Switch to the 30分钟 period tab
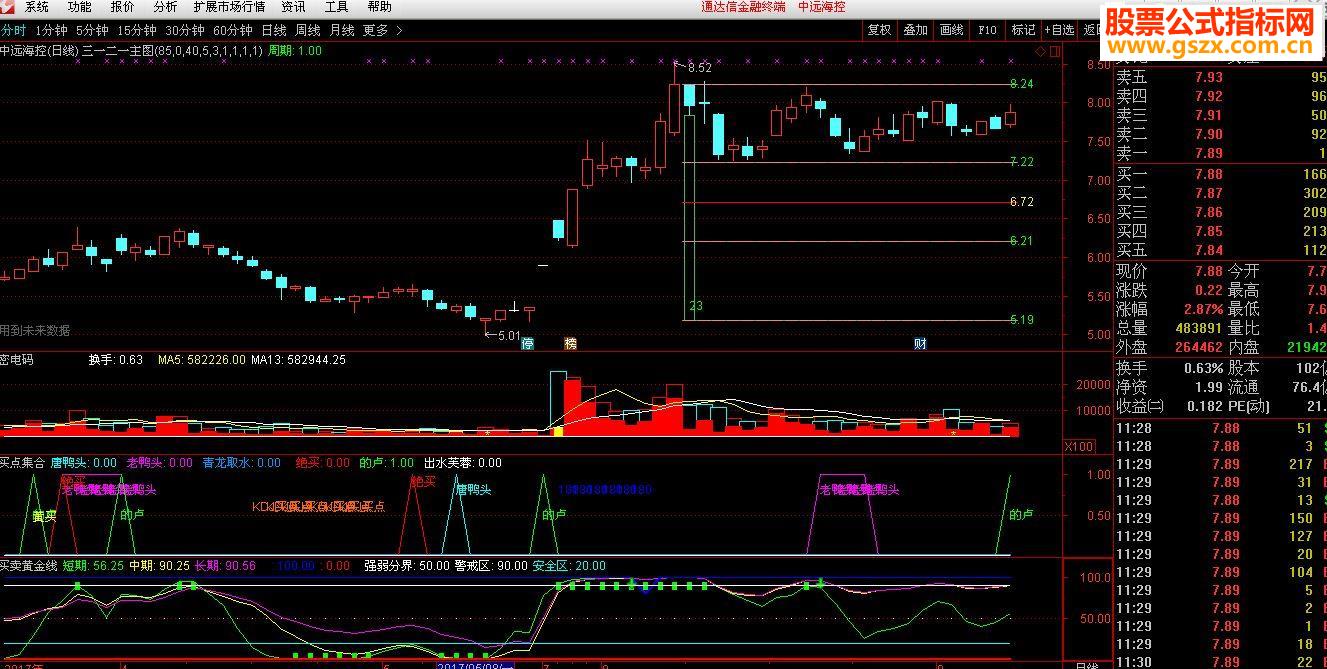This screenshot has height=669, width=1327. (185, 30)
